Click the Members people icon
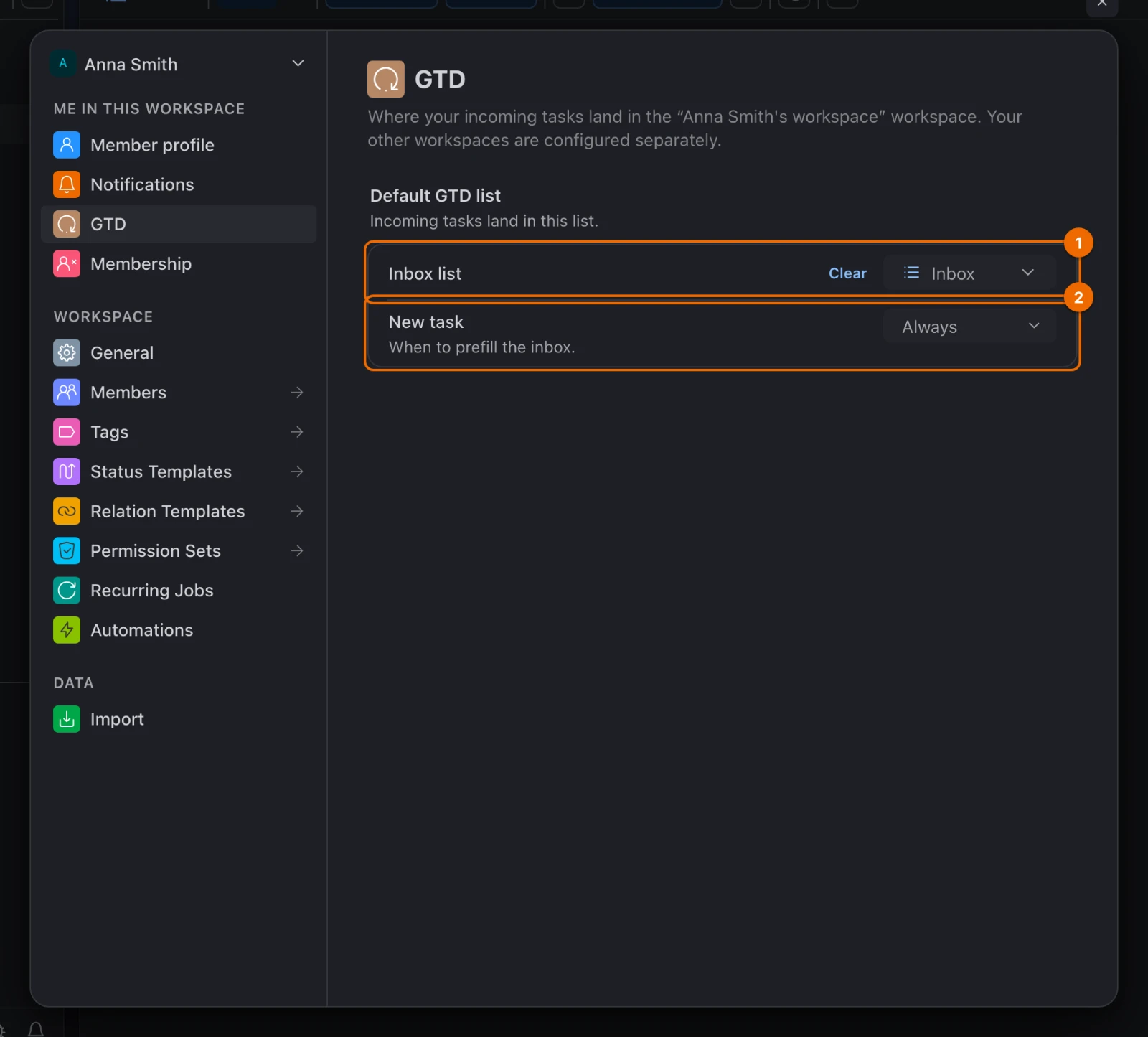This screenshot has height=1037, width=1148. click(x=67, y=392)
